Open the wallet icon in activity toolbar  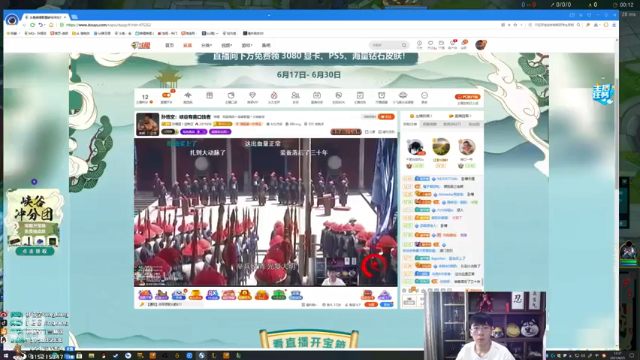click(231, 95)
